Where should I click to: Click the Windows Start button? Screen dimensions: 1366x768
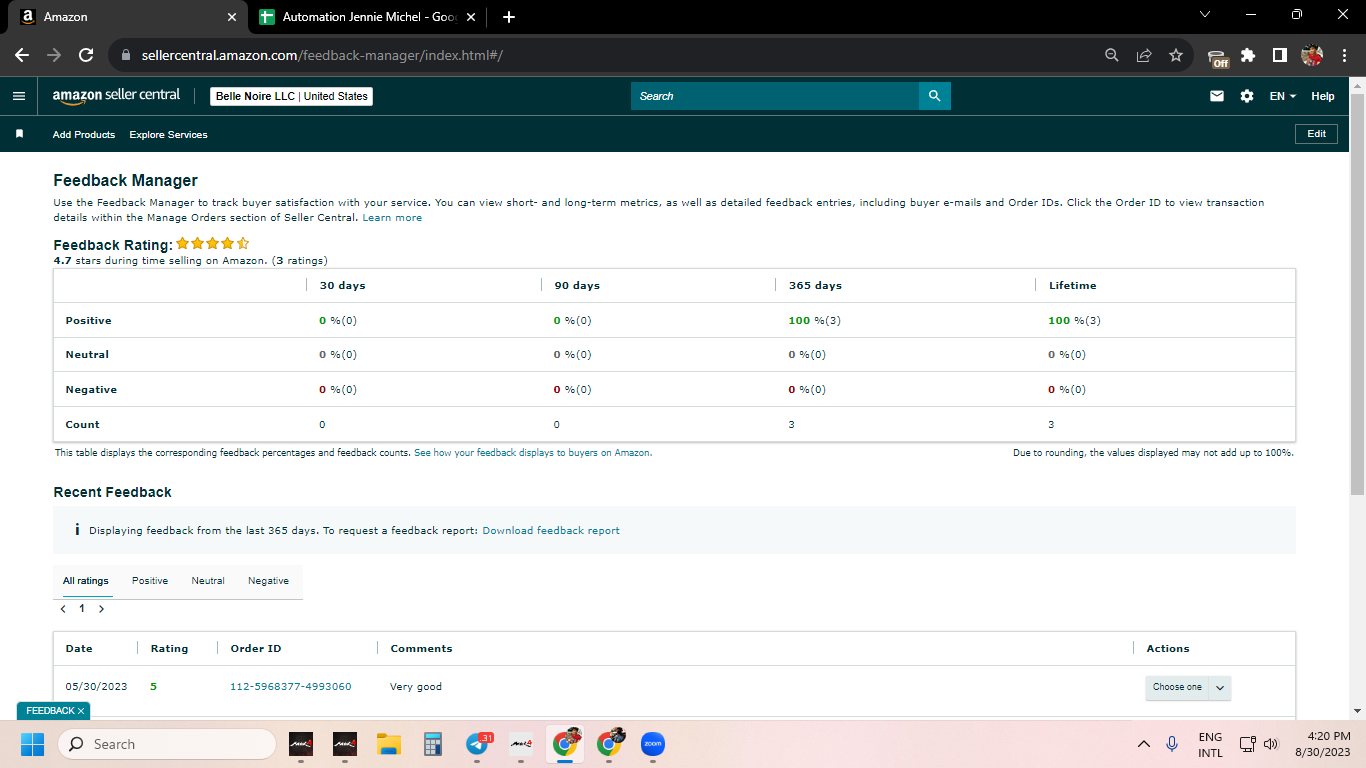pos(33,744)
